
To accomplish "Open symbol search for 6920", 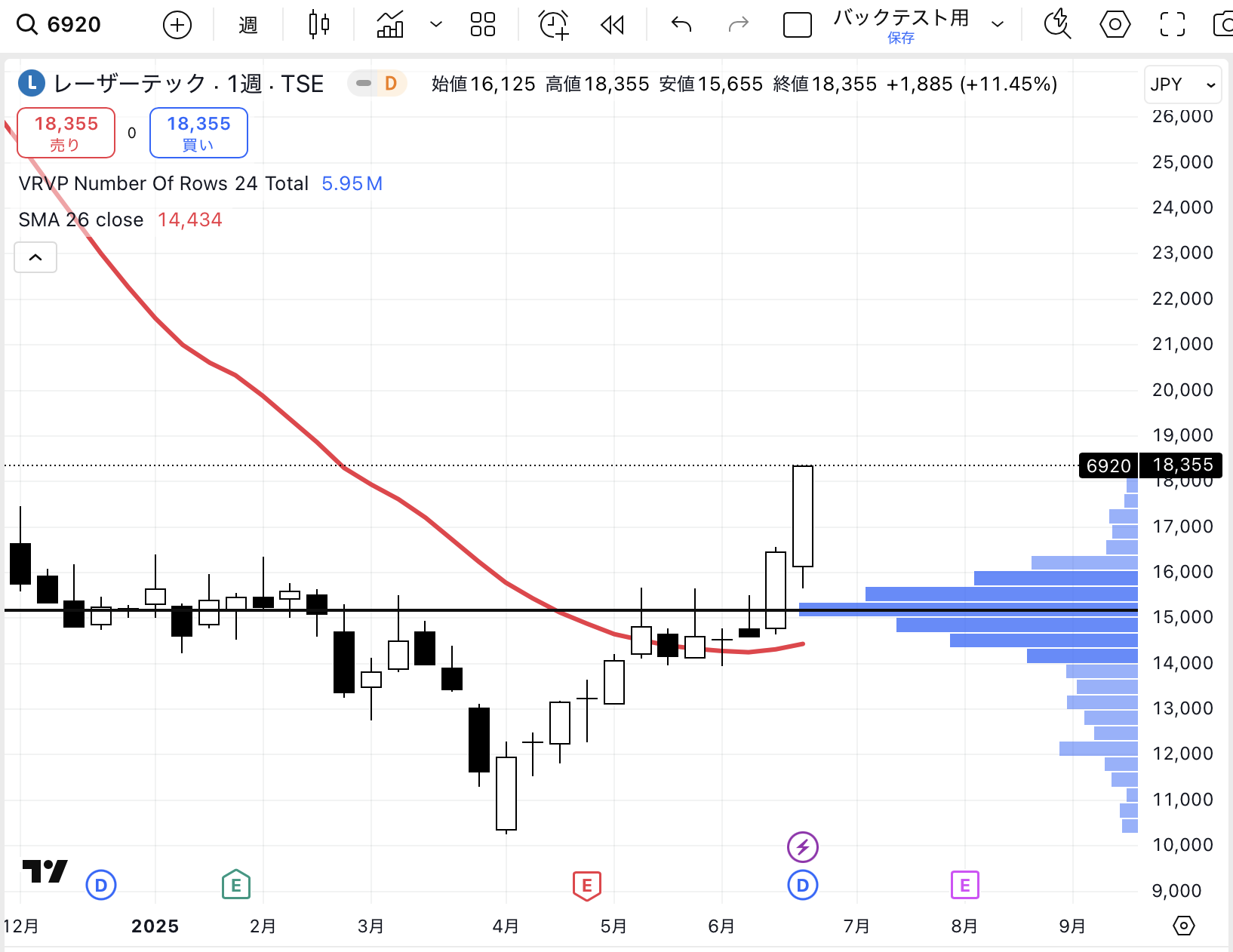I will coord(59,25).
